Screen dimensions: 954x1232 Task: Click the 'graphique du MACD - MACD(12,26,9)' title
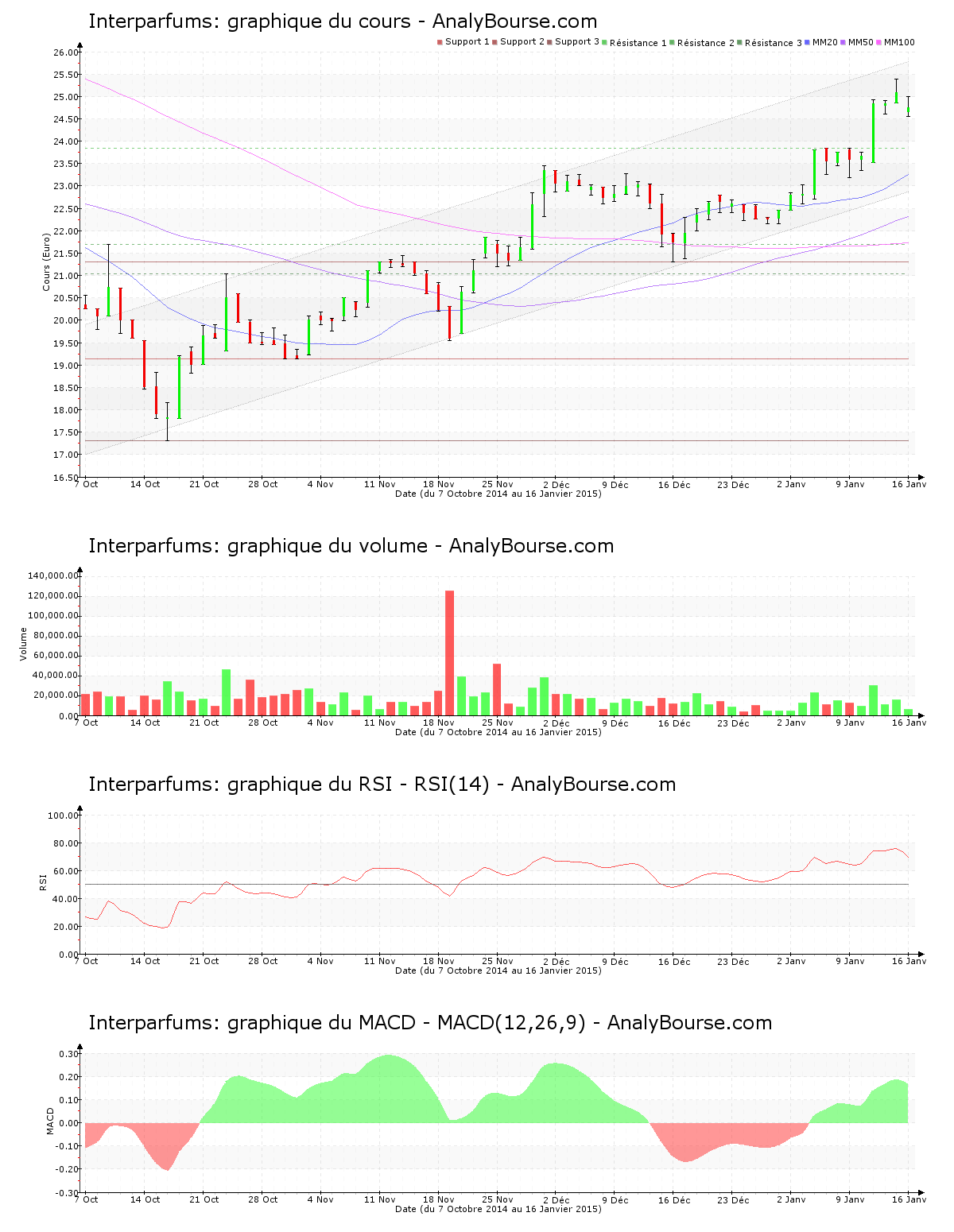[430, 1023]
